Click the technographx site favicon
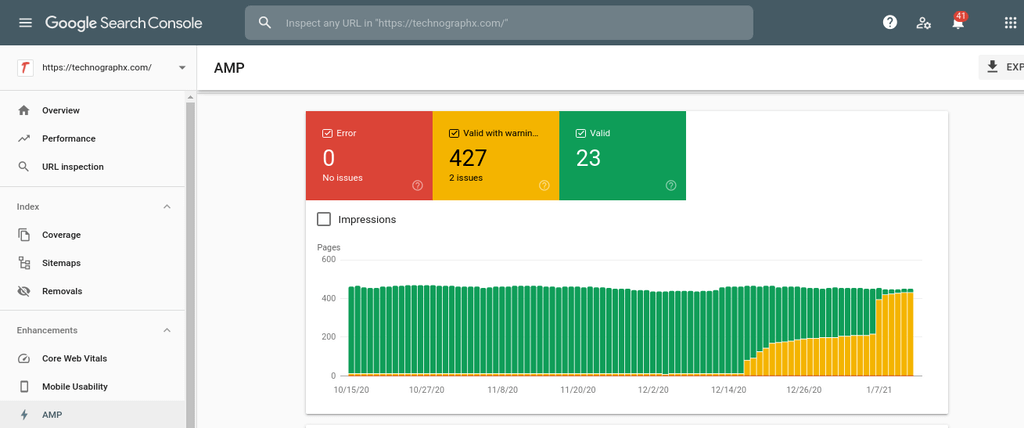Screen dimensions: 1024x428 [25, 67]
